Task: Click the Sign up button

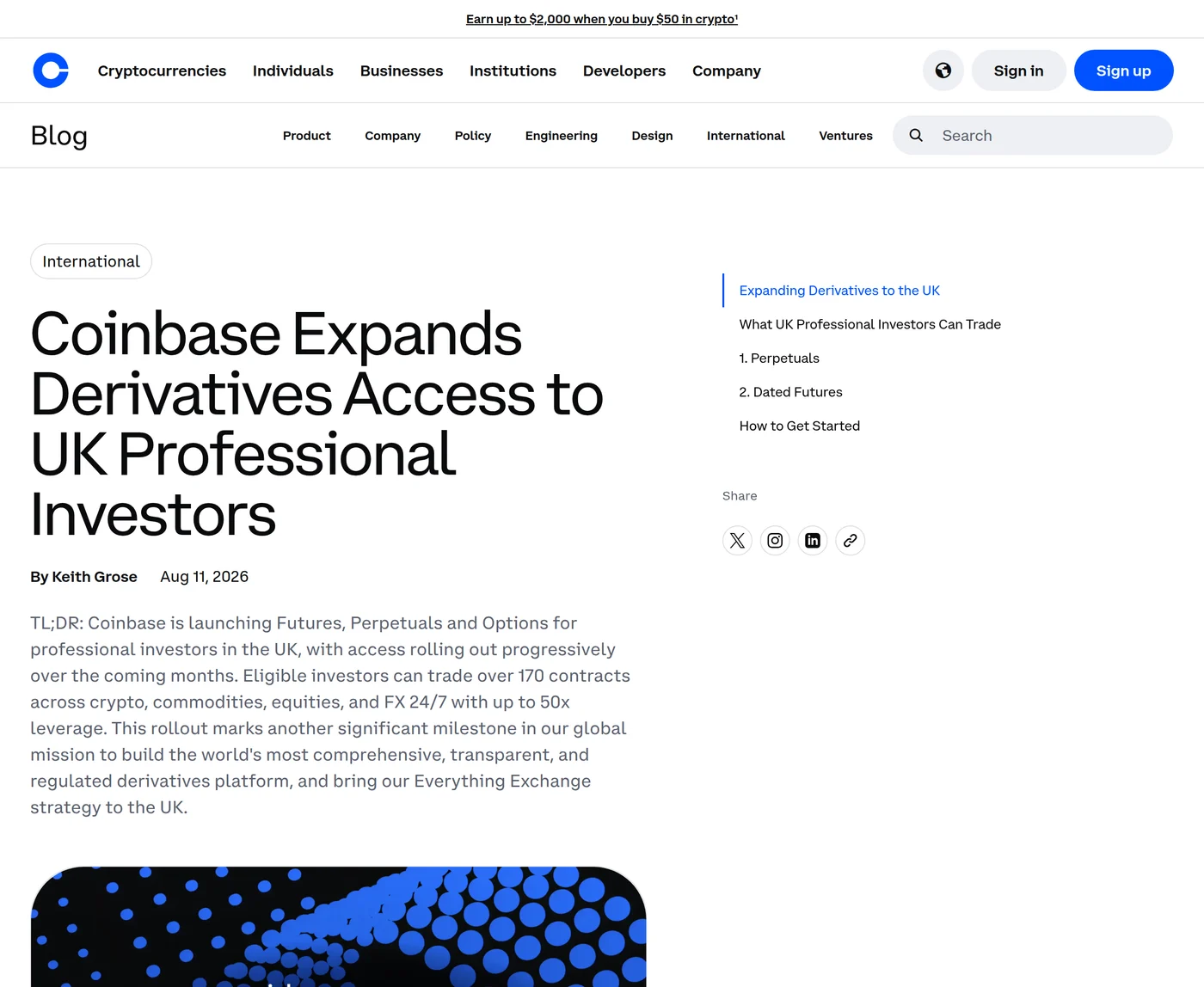Action: pyautogui.click(x=1123, y=70)
